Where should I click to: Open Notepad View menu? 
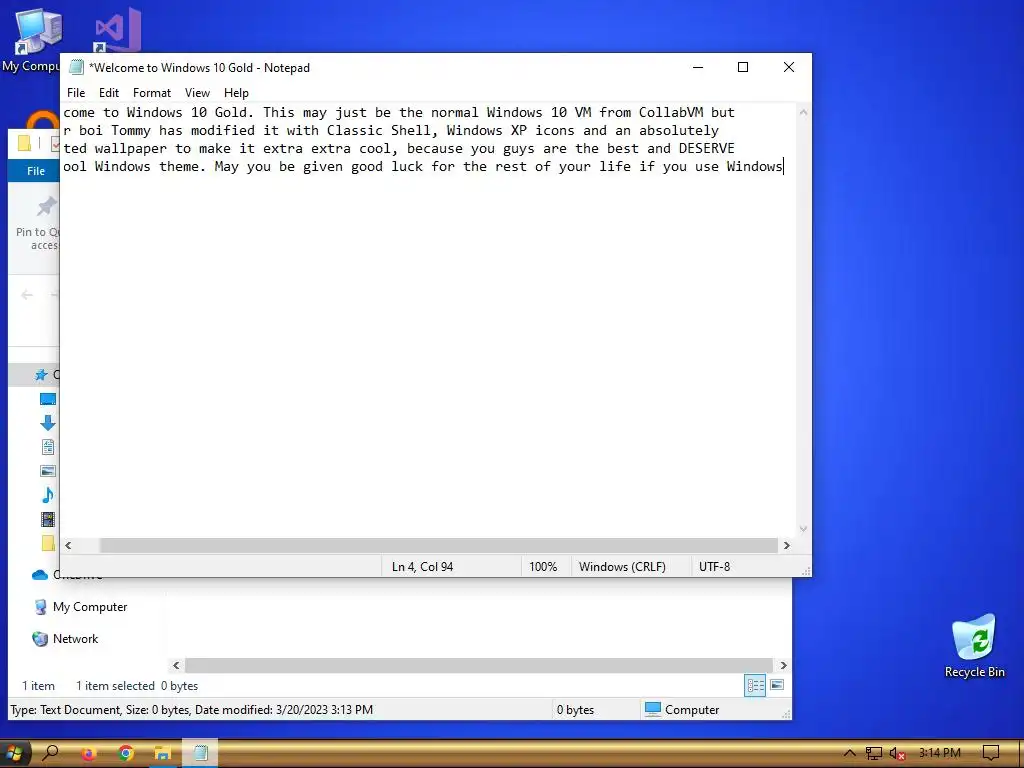pos(197,93)
